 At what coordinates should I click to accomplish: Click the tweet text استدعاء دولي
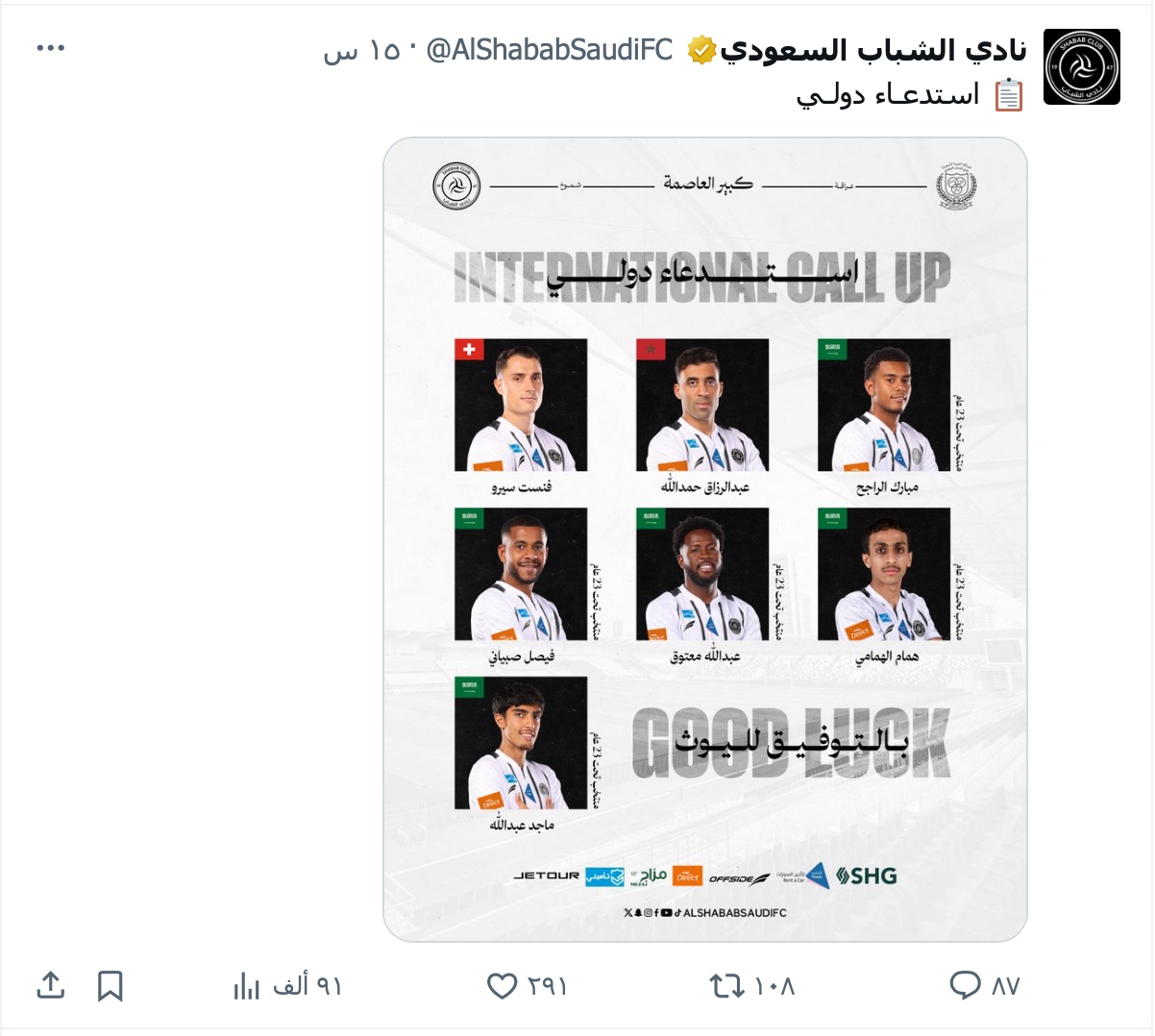coord(887,94)
